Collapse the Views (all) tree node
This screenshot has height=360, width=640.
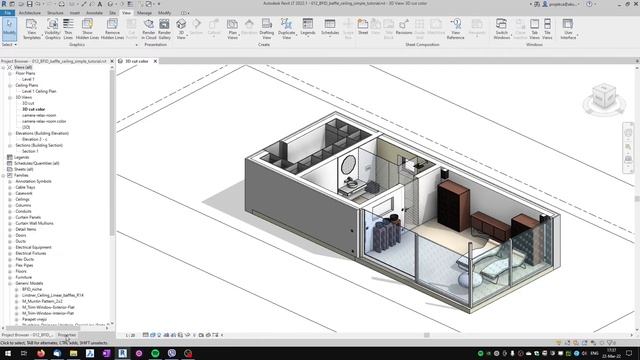click(3, 67)
